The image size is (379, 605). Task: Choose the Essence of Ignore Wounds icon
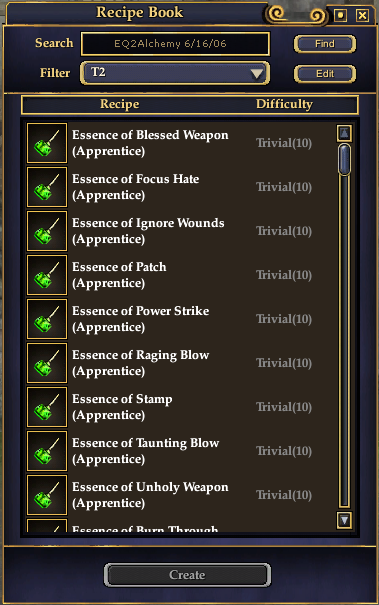click(47, 231)
